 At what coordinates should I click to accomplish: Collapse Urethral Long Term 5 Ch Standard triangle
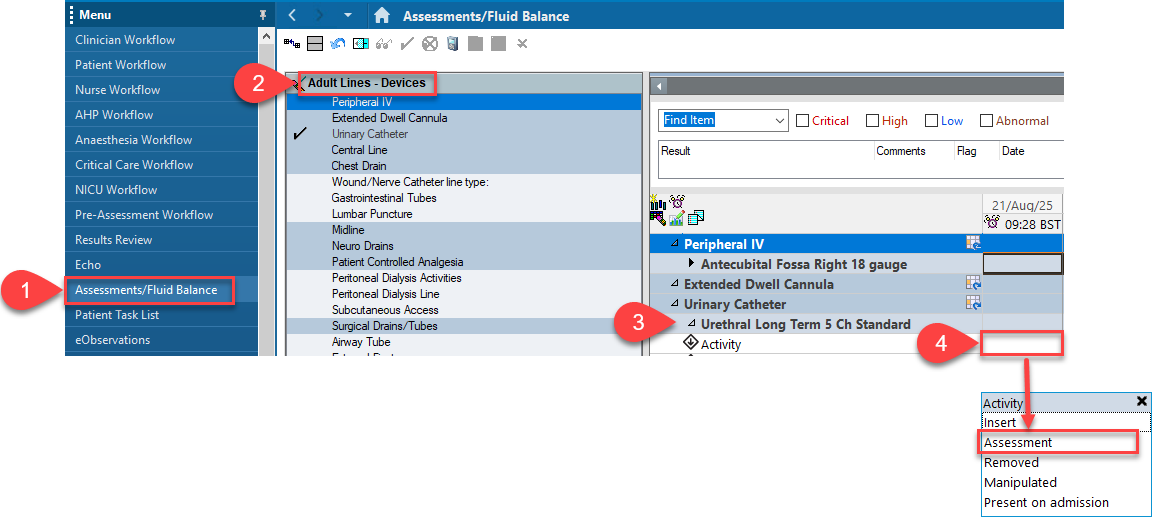(691, 323)
